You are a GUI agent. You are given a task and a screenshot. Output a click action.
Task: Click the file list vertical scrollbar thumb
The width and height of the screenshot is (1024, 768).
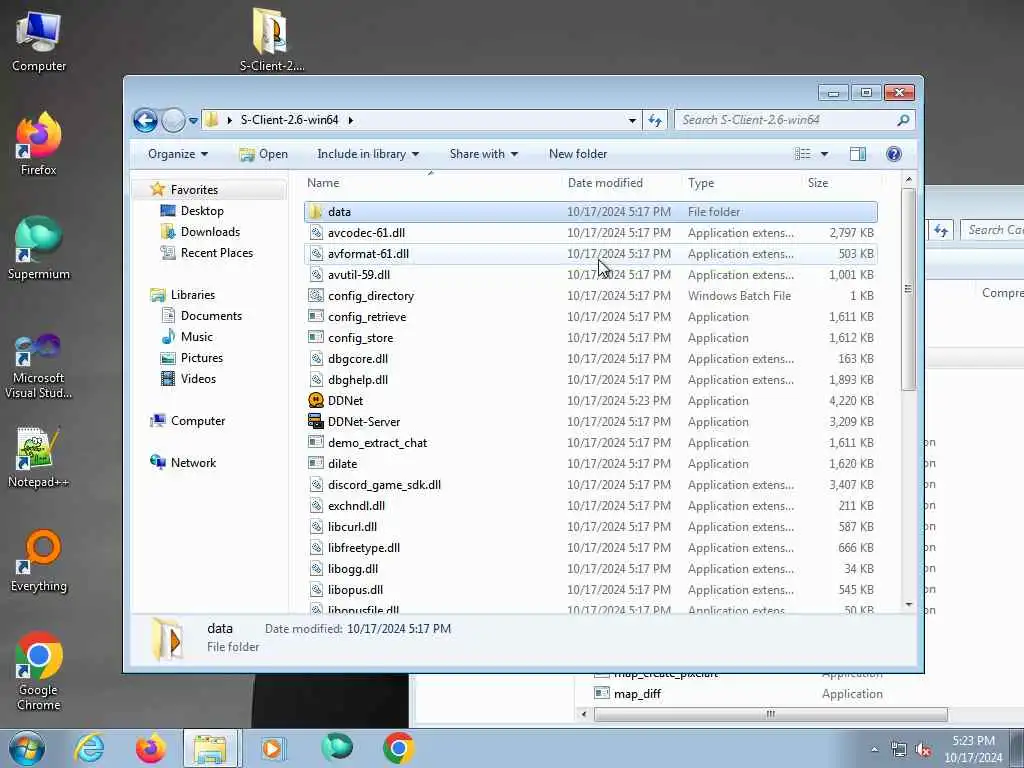908,289
